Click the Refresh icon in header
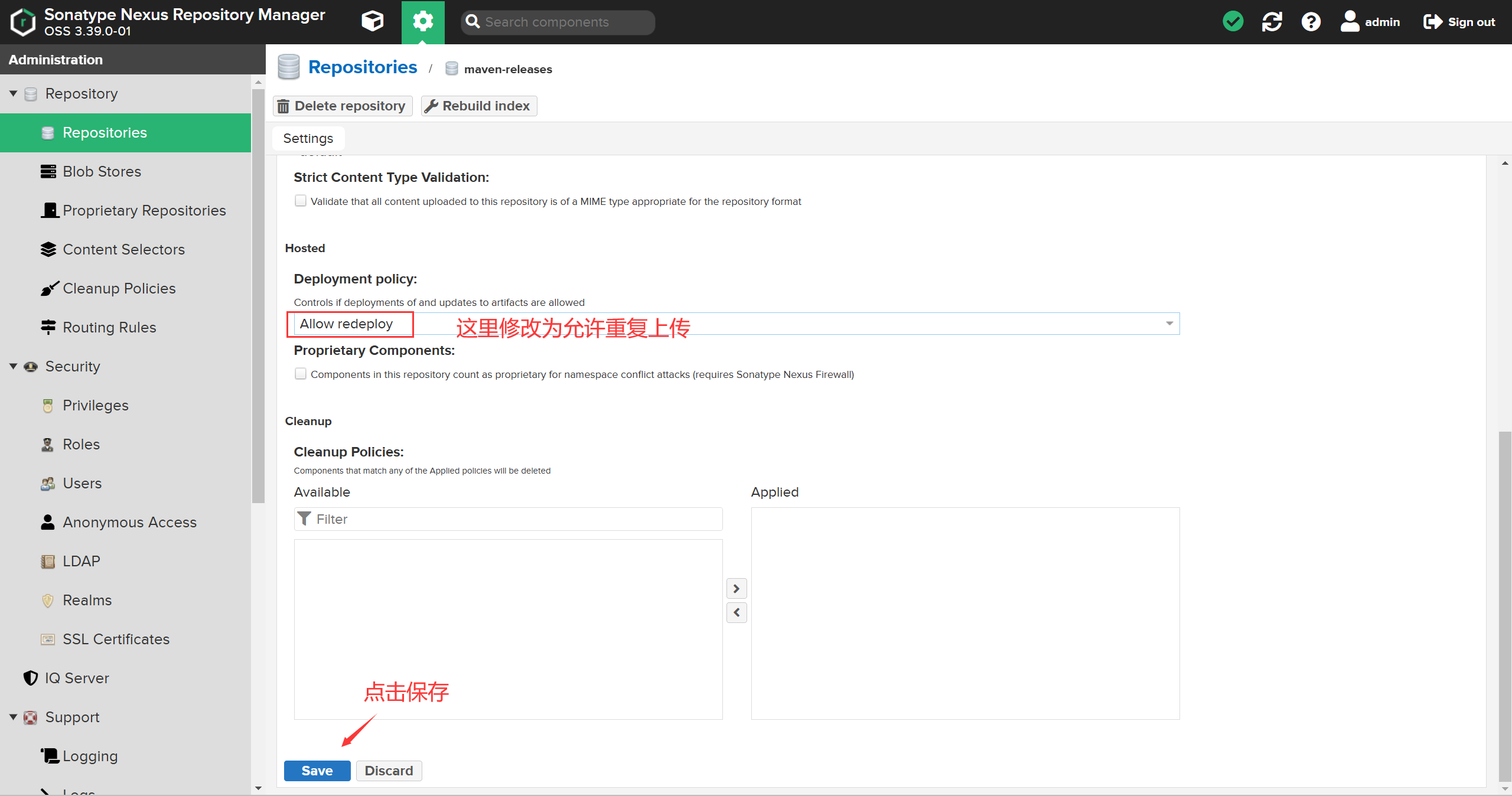1512x796 pixels. point(1272,22)
